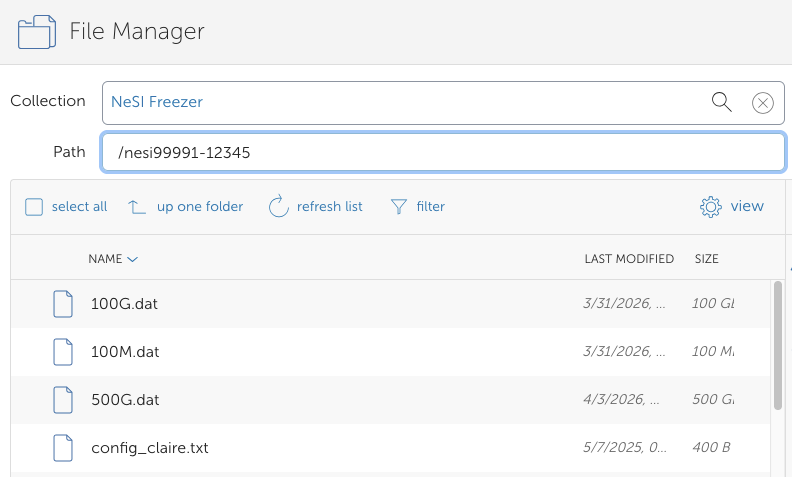
Task: Click the Path input field
Action: [x=442, y=153]
